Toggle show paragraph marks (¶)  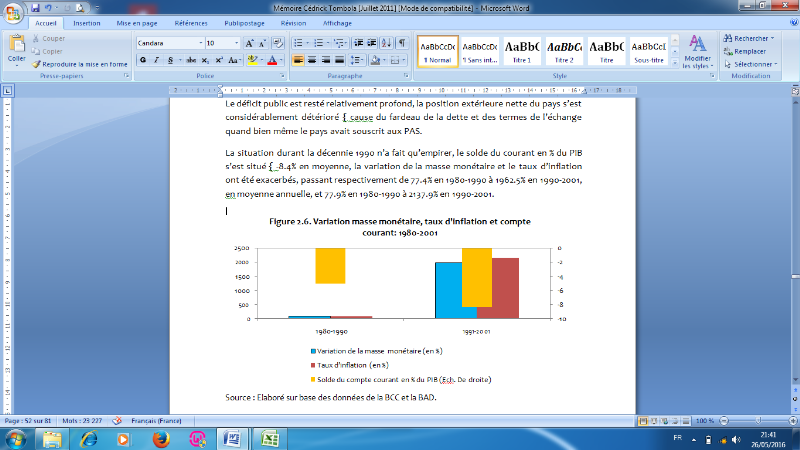point(402,43)
